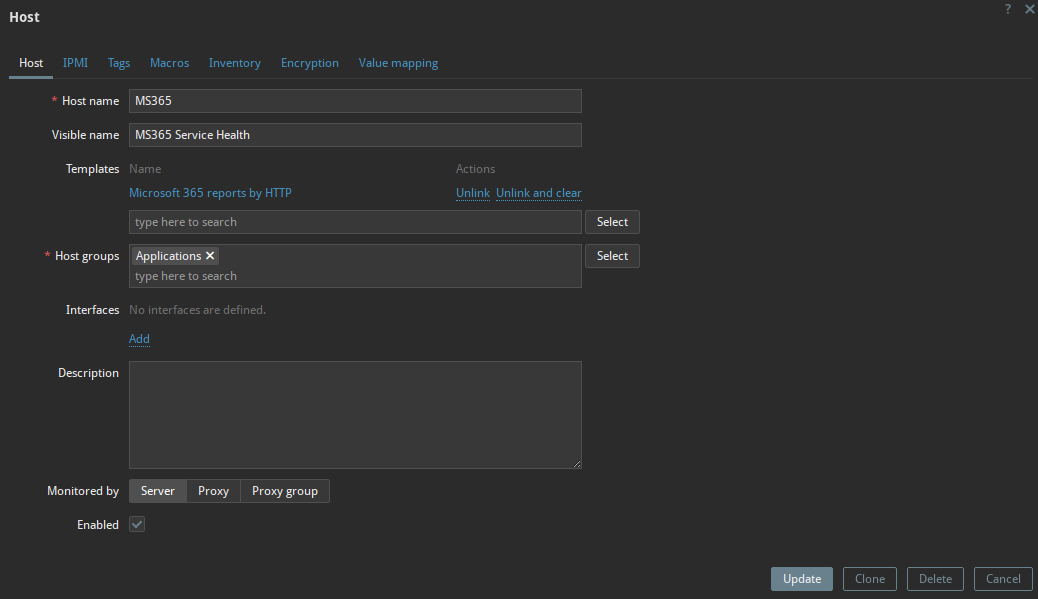Toggle the Enabled checkbox
This screenshot has height=599, width=1038.
click(137, 524)
